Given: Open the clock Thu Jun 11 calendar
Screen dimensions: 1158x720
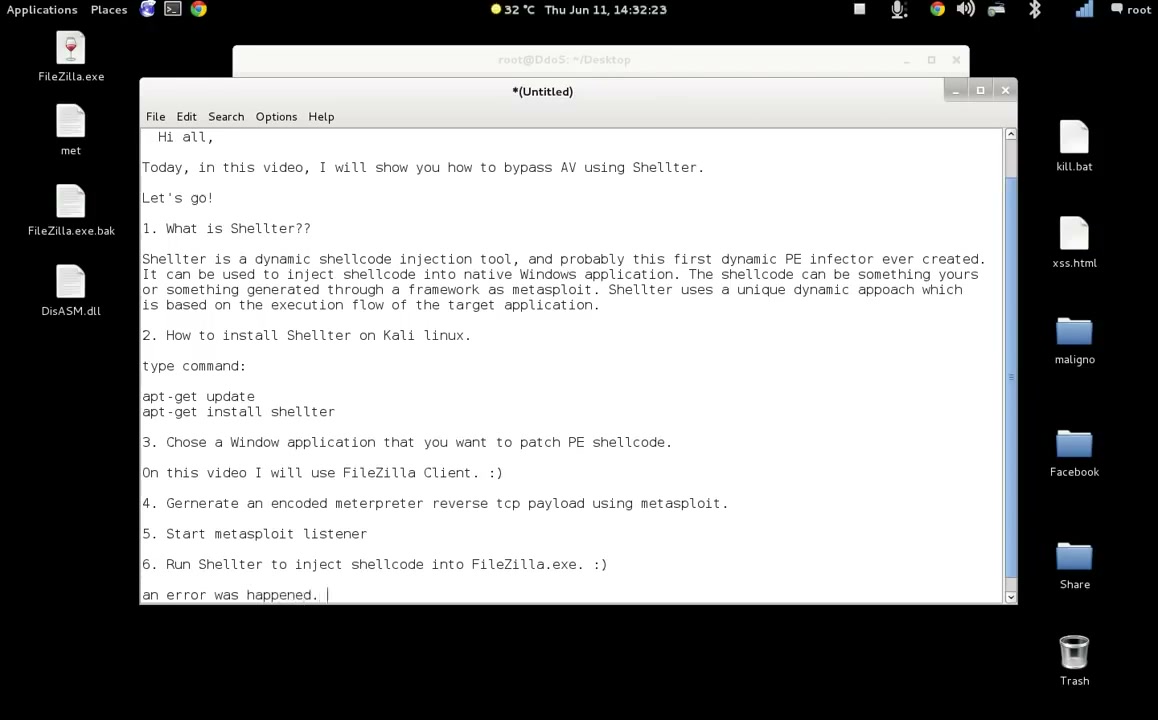Looking at the screenshot, I should click(606, 10).
